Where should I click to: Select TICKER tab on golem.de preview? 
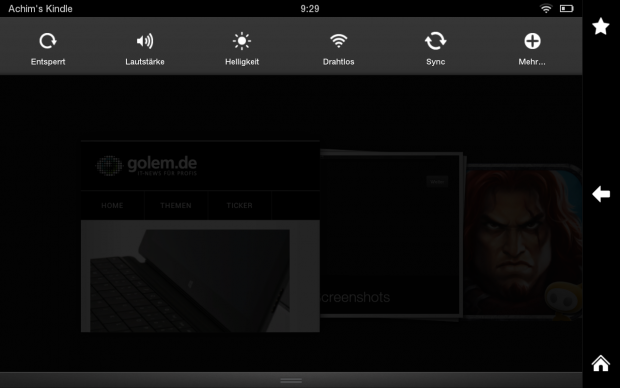point(240,205)
